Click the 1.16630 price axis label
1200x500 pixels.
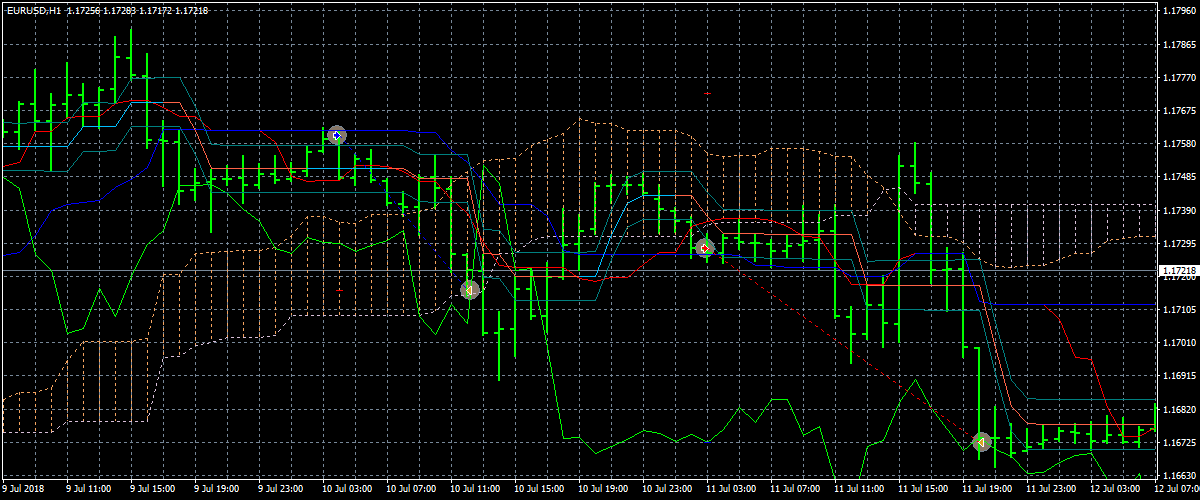pyautogui.click(x=1180, y=475)
